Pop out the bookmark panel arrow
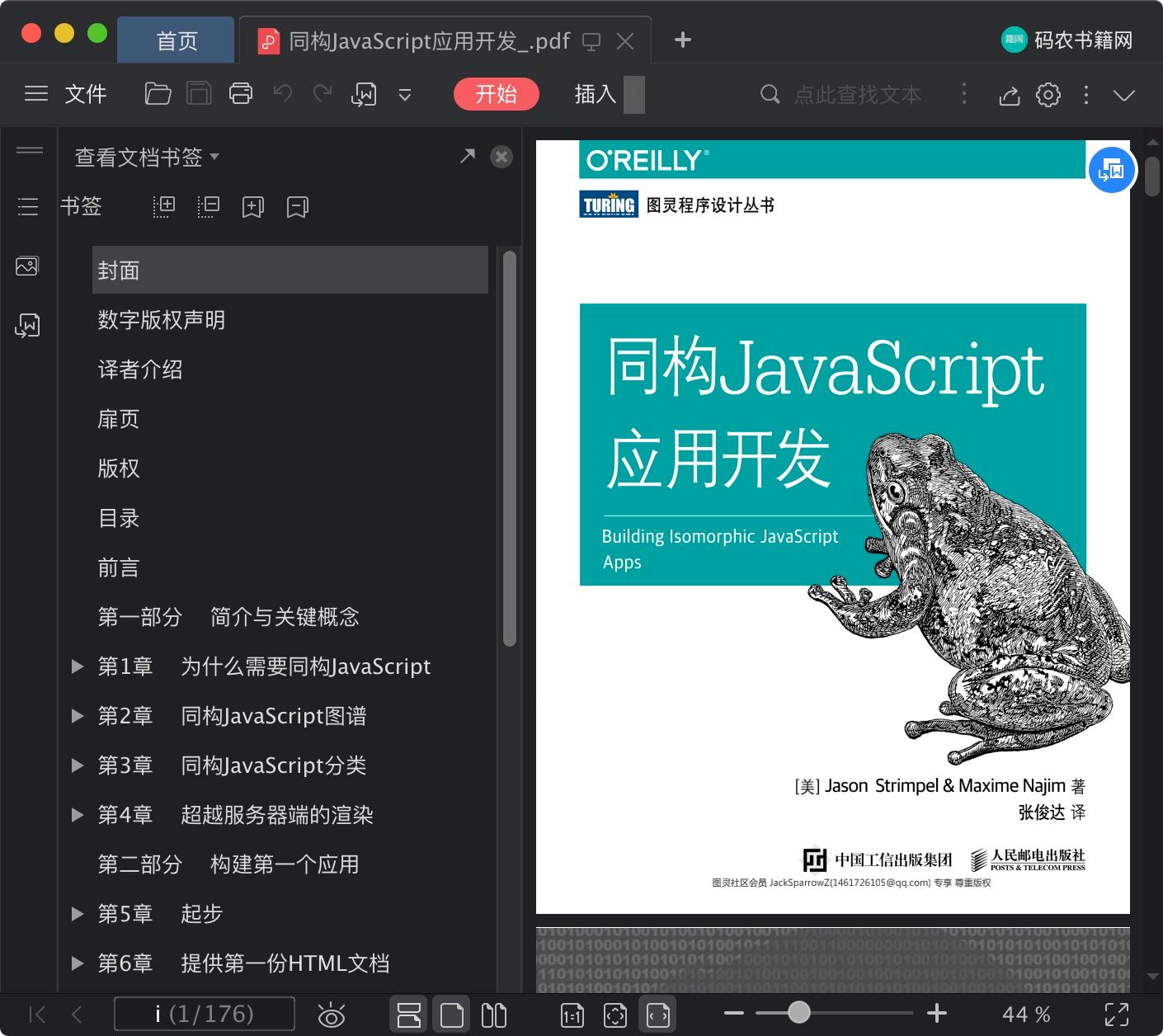 [468, 156]
